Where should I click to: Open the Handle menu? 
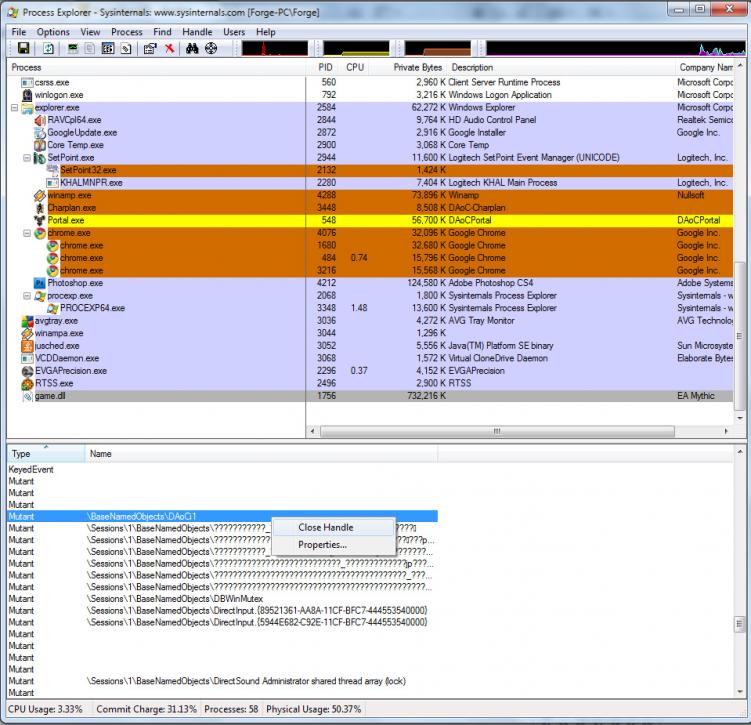pos(197,32)
